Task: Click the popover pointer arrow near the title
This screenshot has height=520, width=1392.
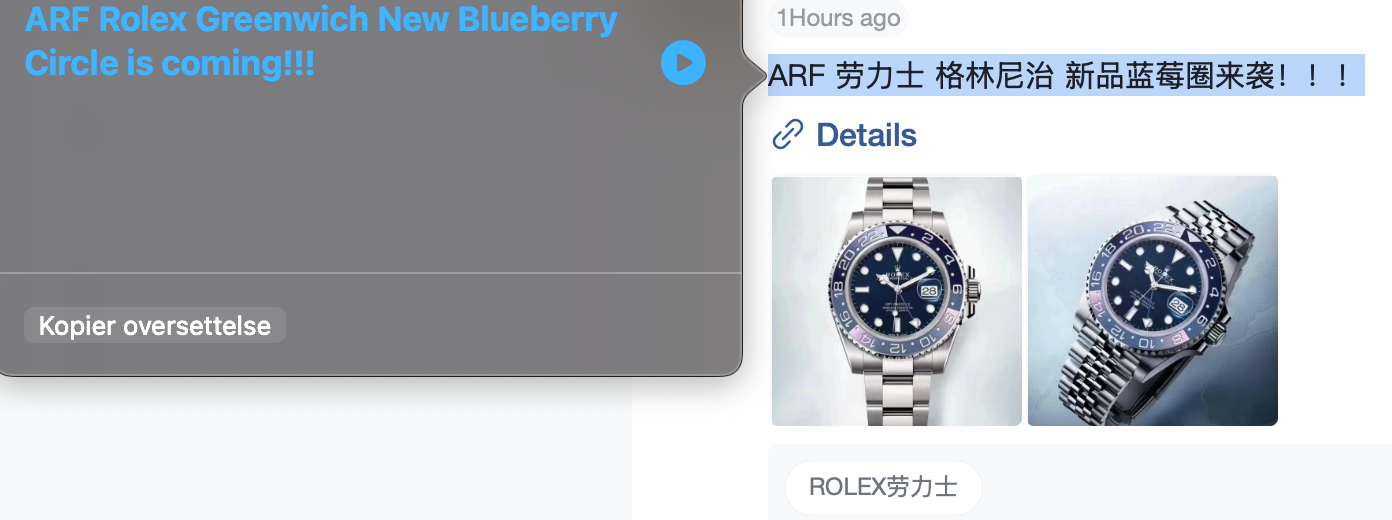Action: [x=753, y=74]
